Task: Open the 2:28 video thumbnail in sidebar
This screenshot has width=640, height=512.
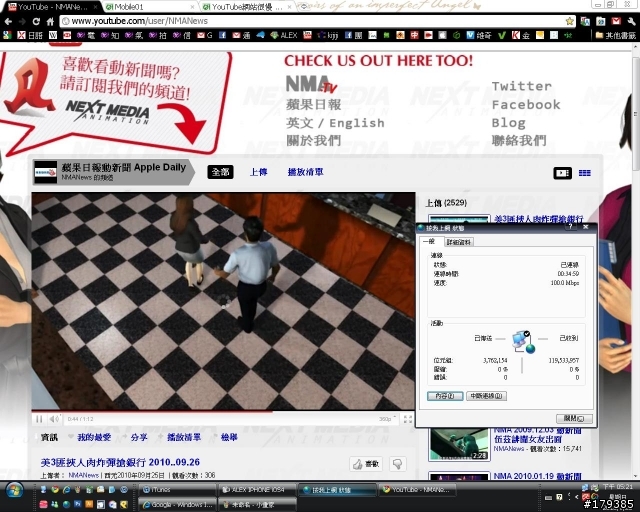Action: [459, 444]
